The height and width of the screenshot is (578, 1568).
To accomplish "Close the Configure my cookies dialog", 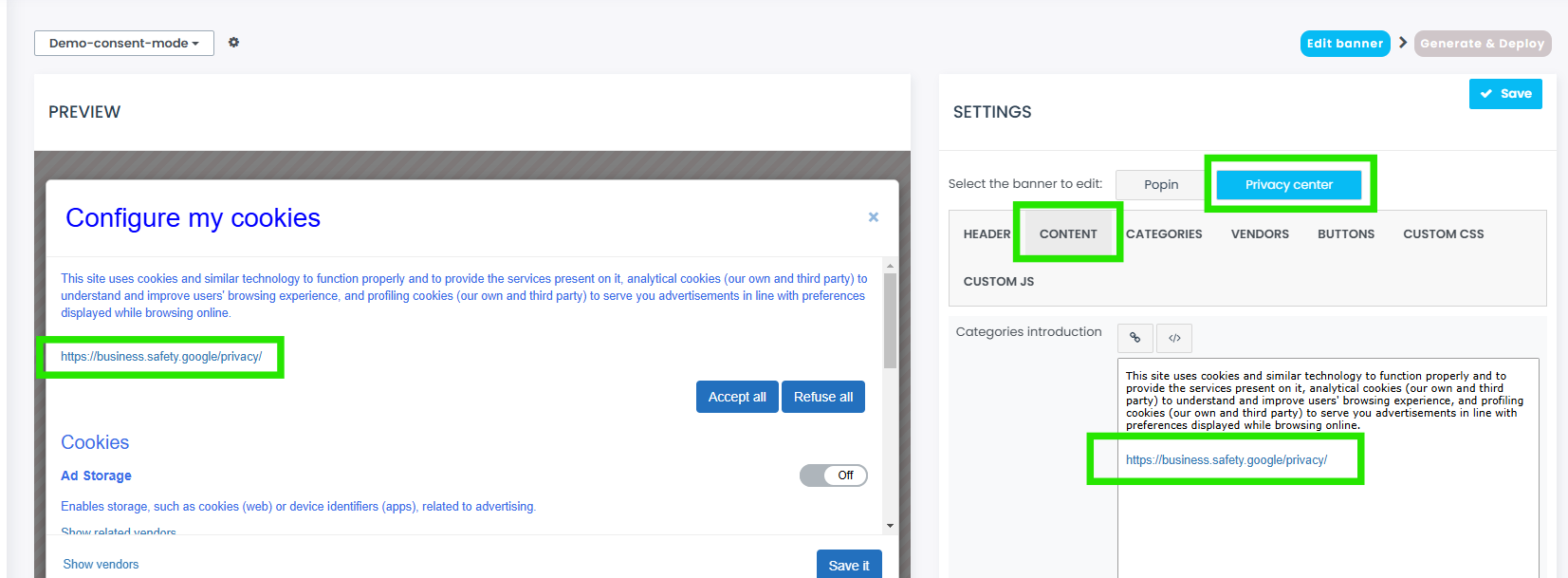I will point(873,217).
